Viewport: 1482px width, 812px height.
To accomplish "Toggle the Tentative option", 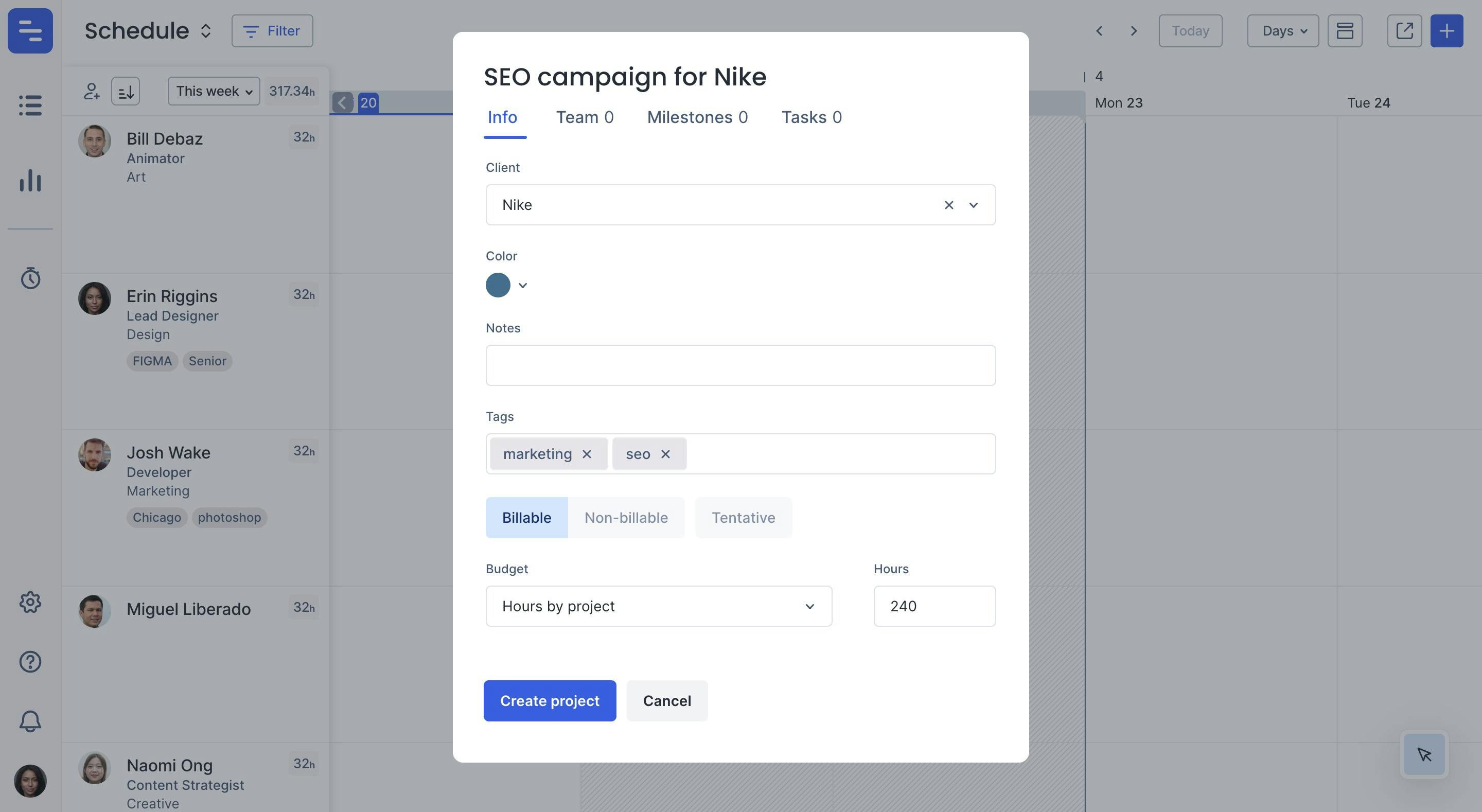I will [x=743, y=517].
